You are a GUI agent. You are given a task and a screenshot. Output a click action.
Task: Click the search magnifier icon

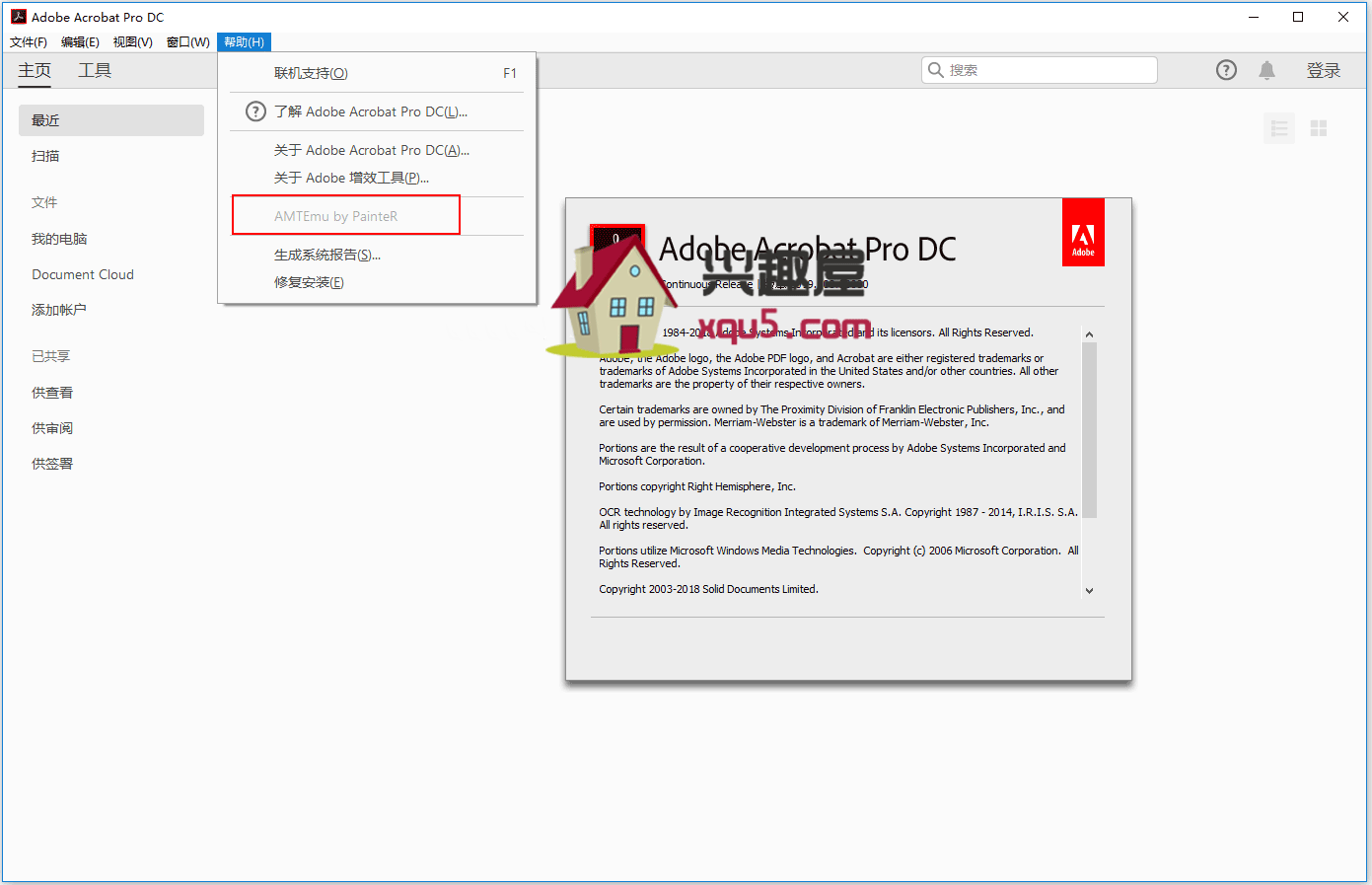(936, 70)
